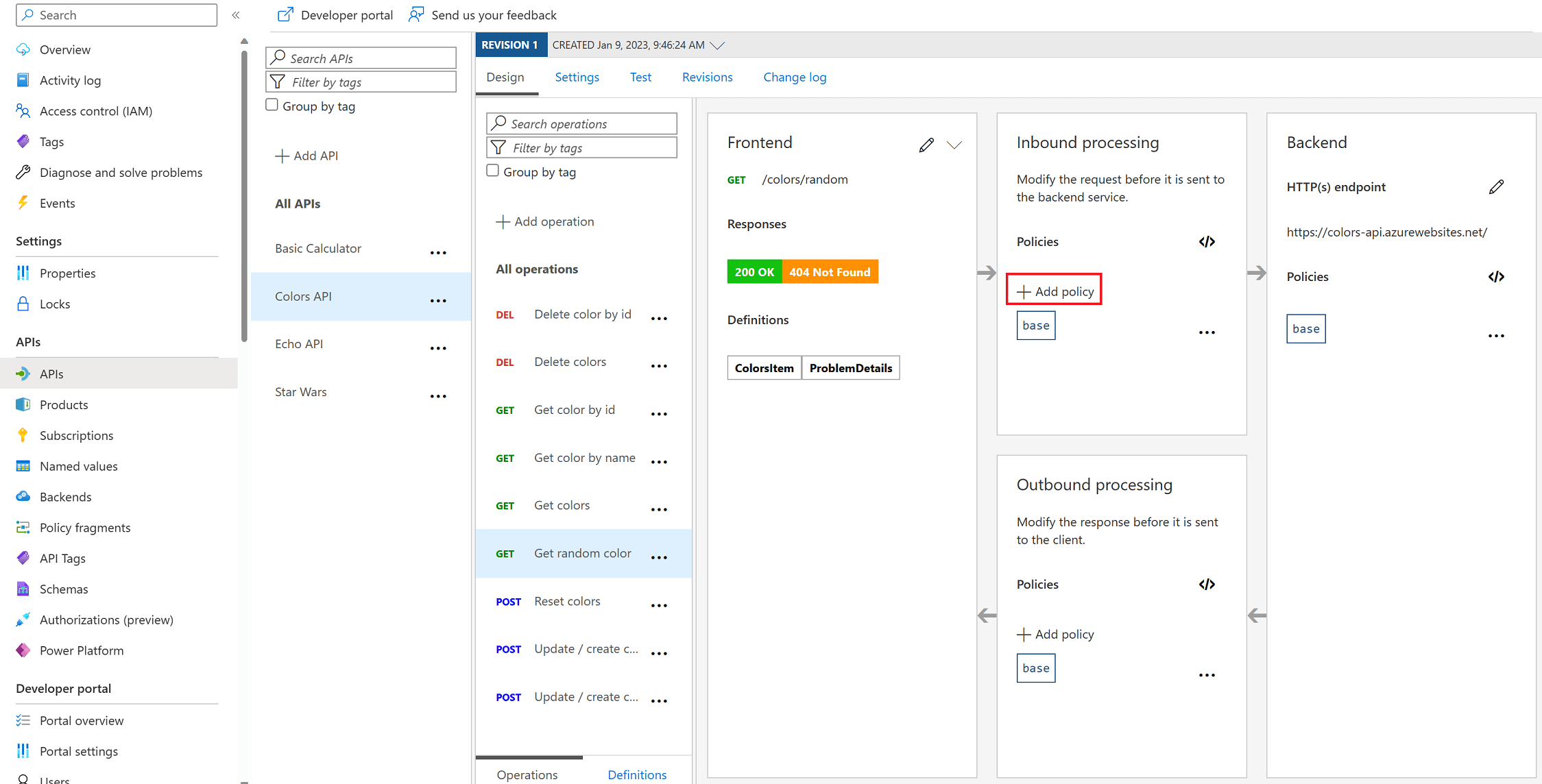Open ellipsis menu for Get random color
This screenshot has width=1542, height=784.
click(659, 557)
